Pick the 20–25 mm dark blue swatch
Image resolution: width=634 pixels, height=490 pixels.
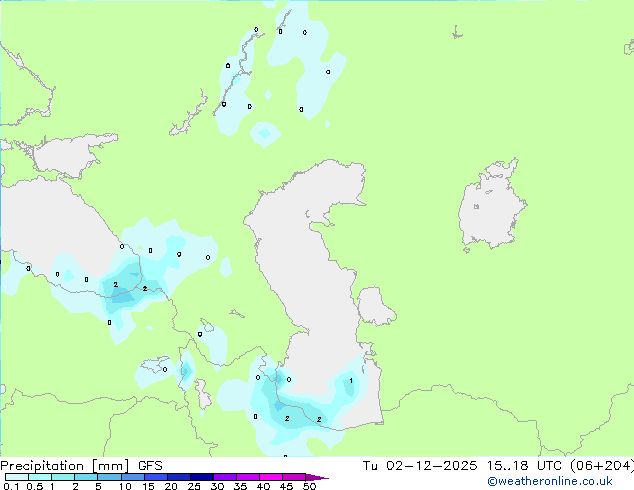(179, 477)
